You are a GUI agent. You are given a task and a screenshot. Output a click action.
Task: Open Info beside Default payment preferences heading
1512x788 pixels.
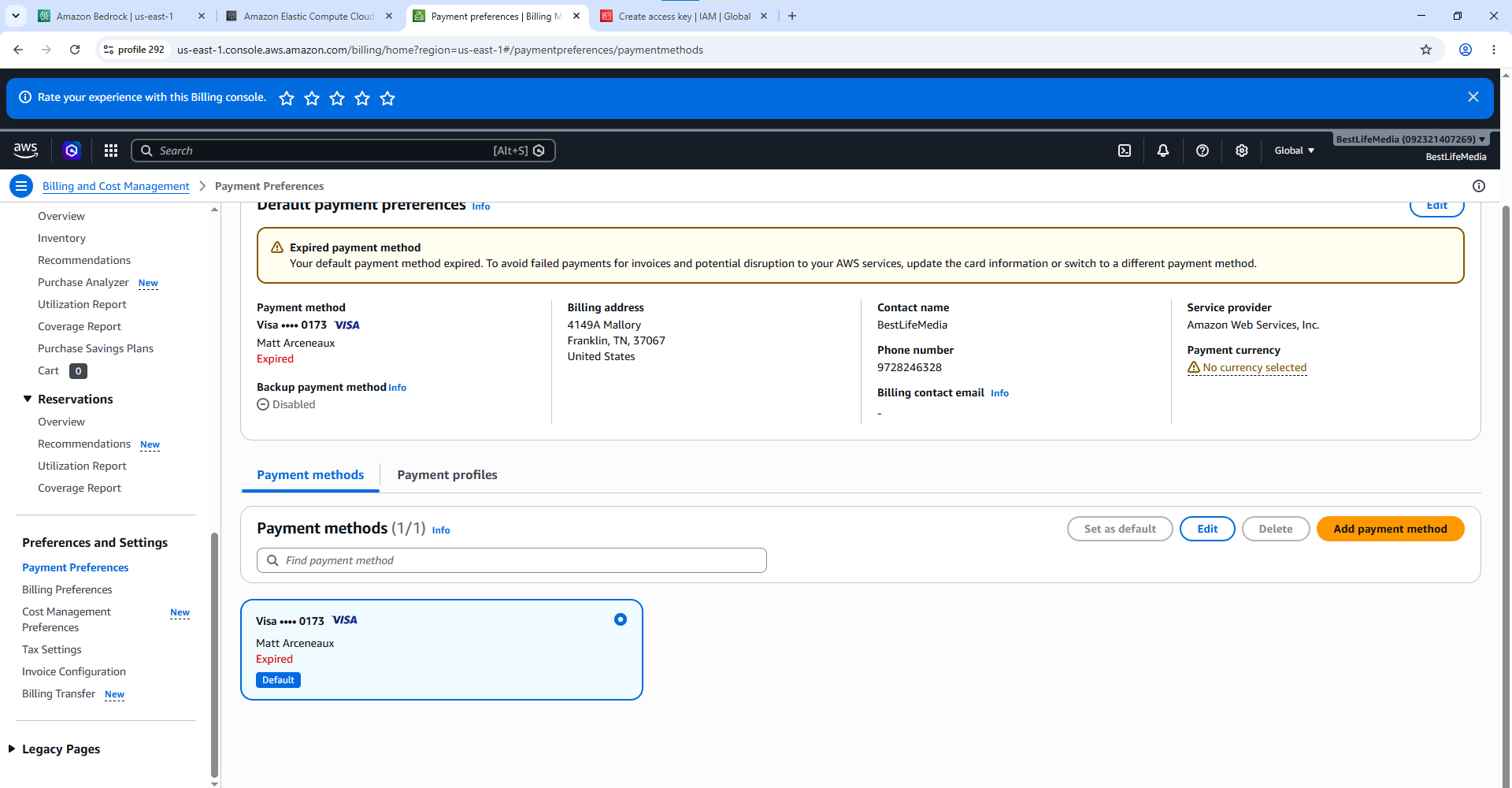coord(481,206)
